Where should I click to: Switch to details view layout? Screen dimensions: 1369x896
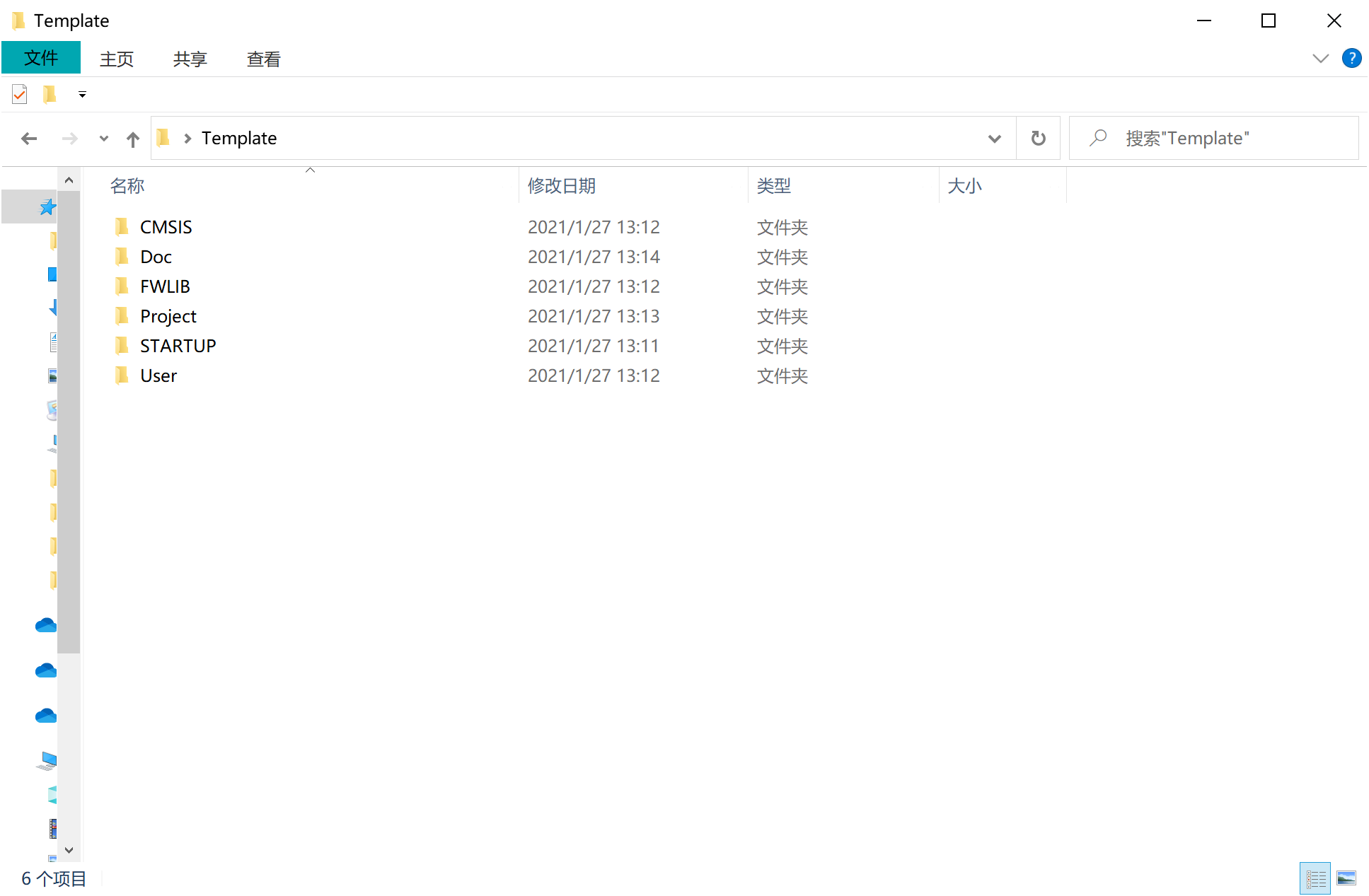1315,878
